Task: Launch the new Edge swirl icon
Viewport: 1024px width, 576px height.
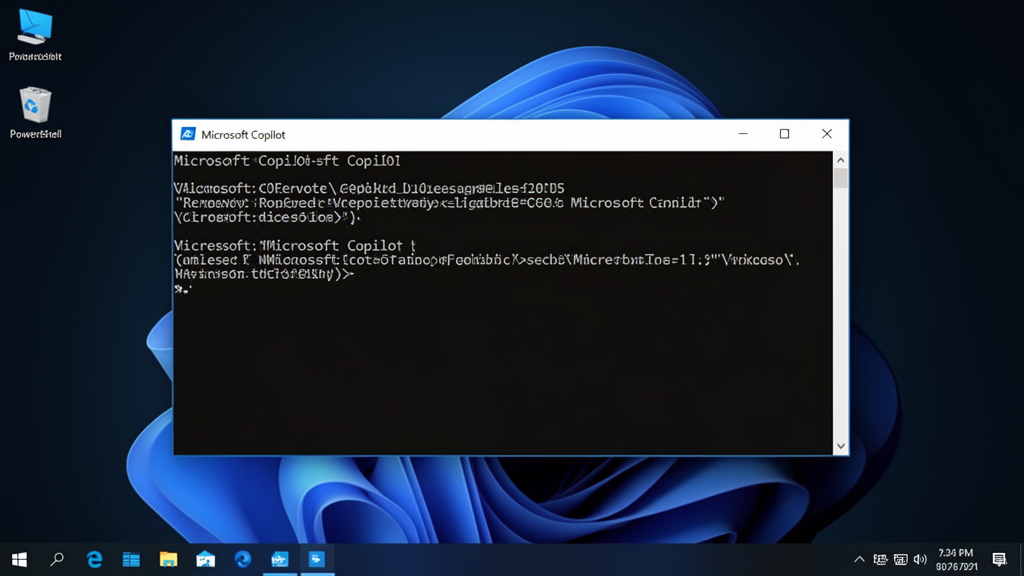Action: coord(243,559)
